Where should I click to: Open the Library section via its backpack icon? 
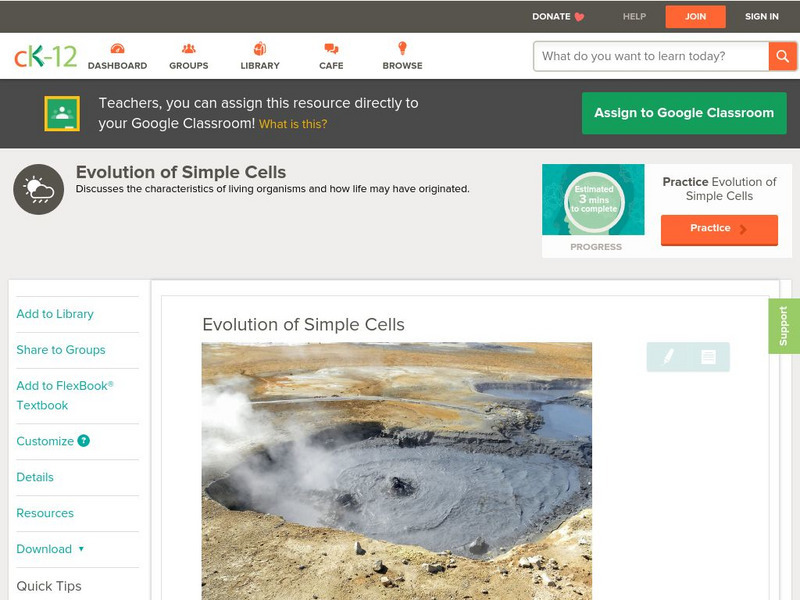260,48
